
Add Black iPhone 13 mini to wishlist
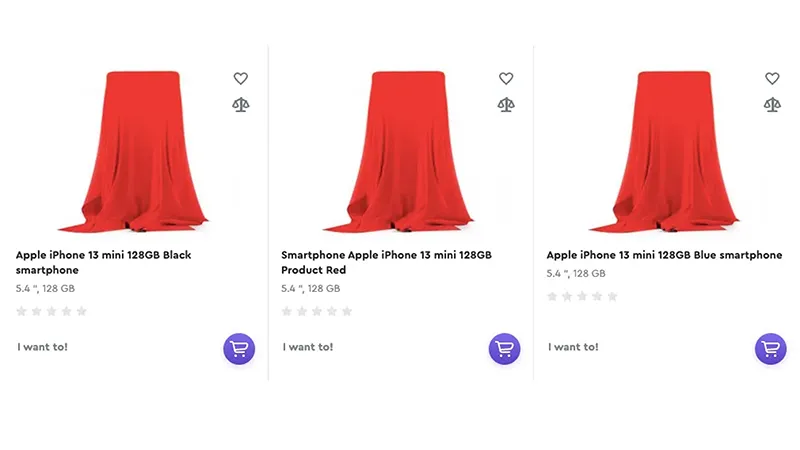pos(240,78)
